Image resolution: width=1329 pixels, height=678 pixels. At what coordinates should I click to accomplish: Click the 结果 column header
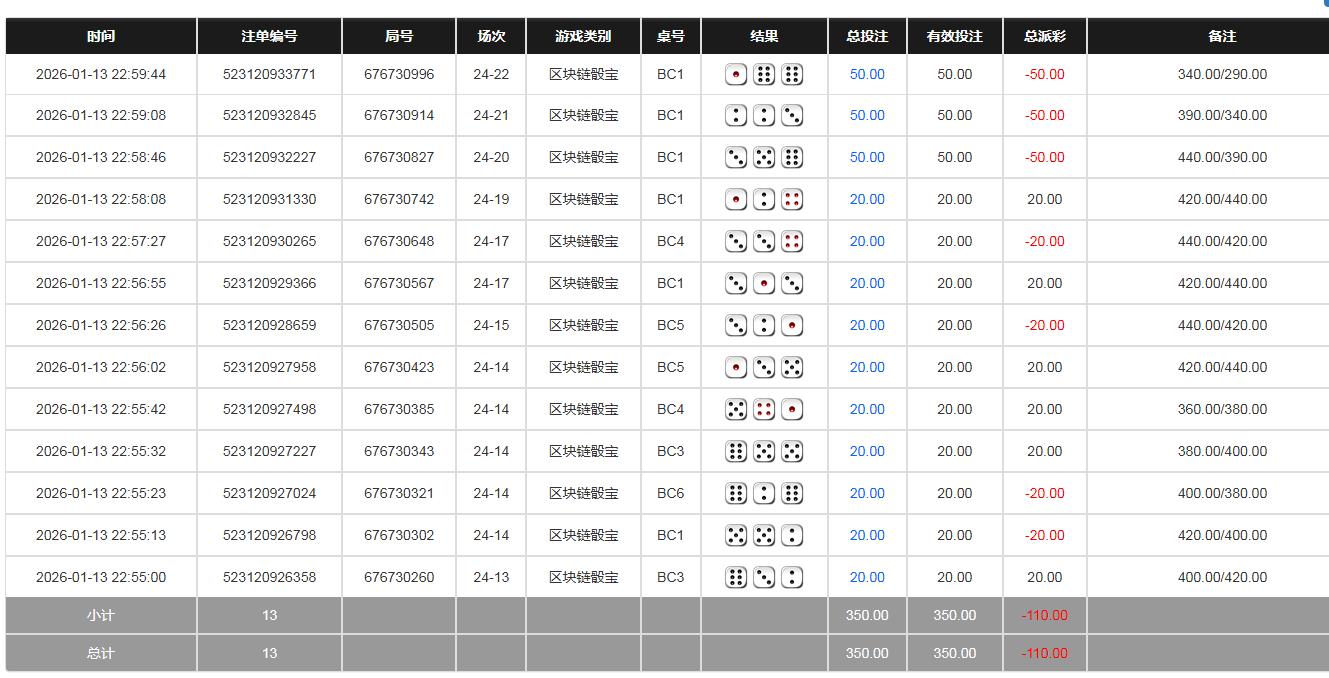[x=764, y=36]
